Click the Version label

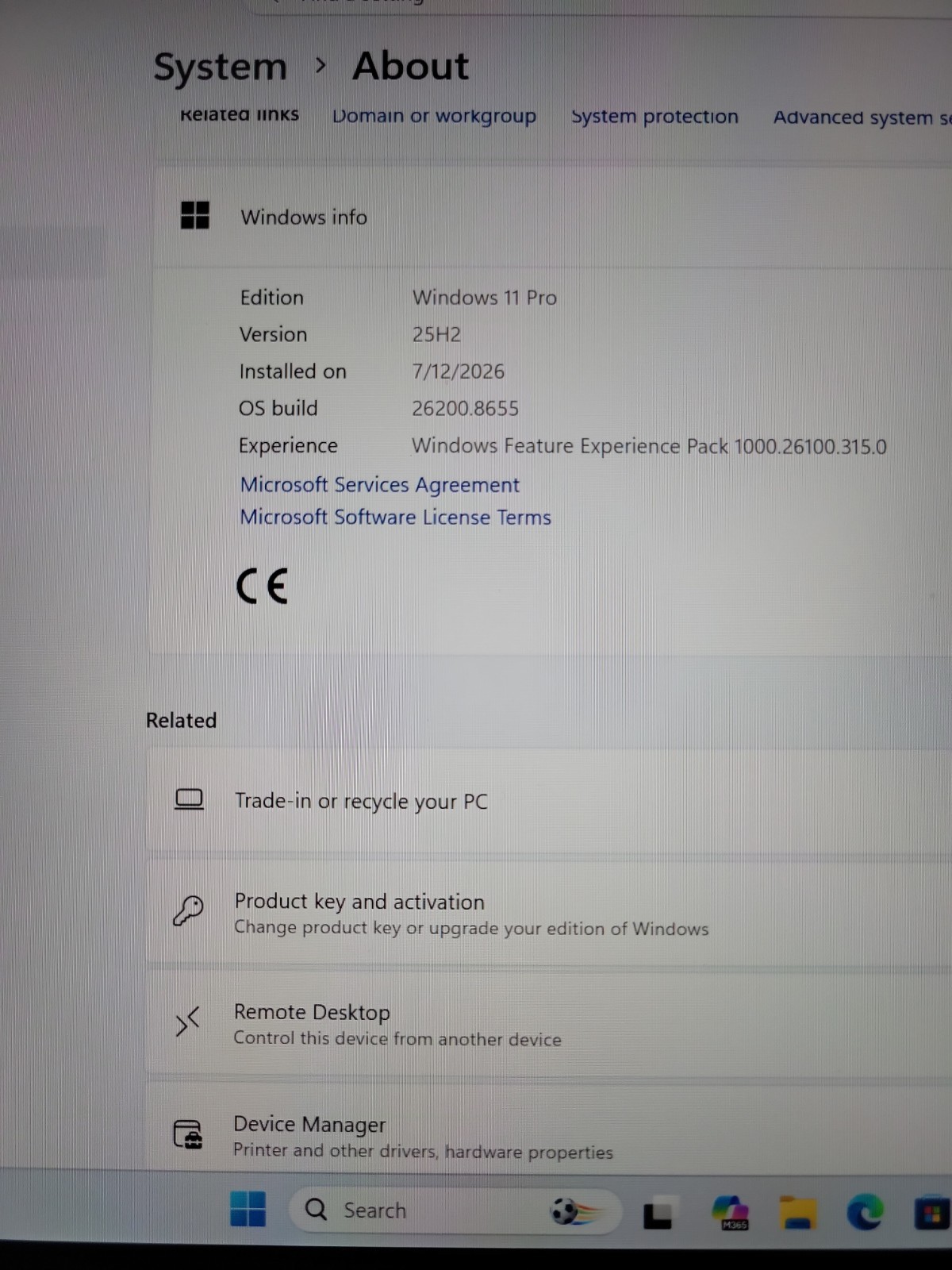point(273,334)
